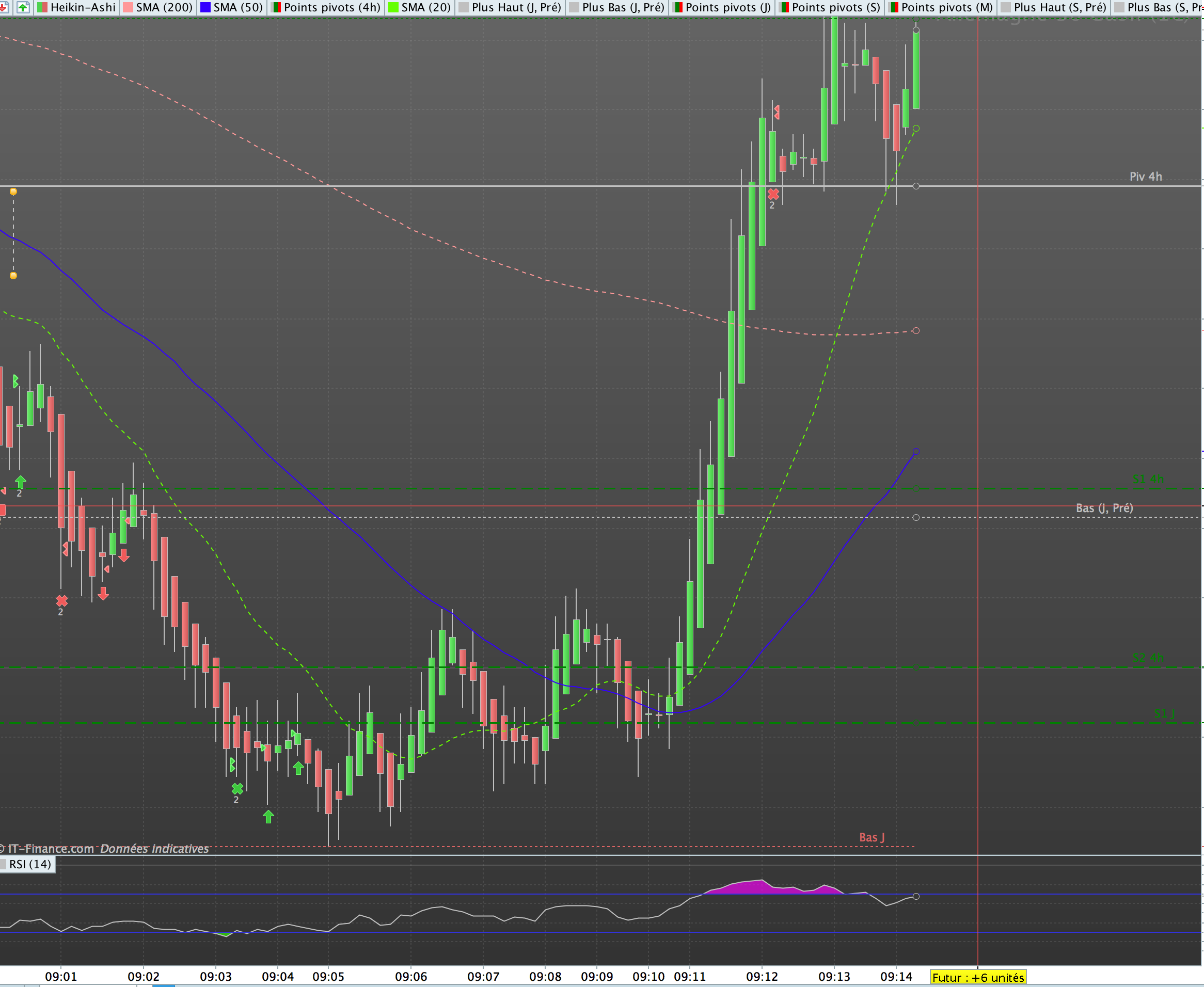Click the blue SMA (50) color swatch

(205, 7)
